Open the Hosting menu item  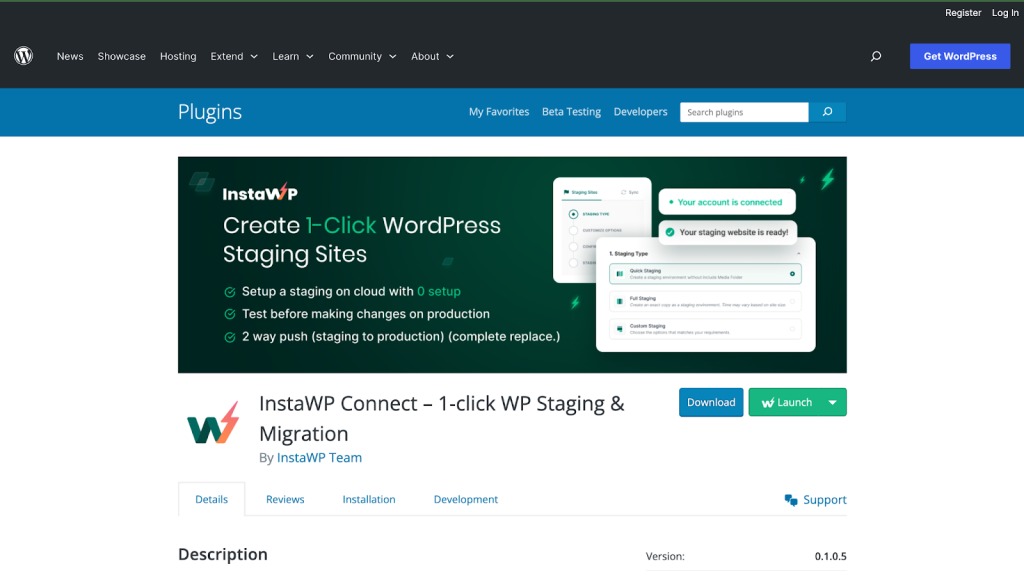tap(178, 56)
